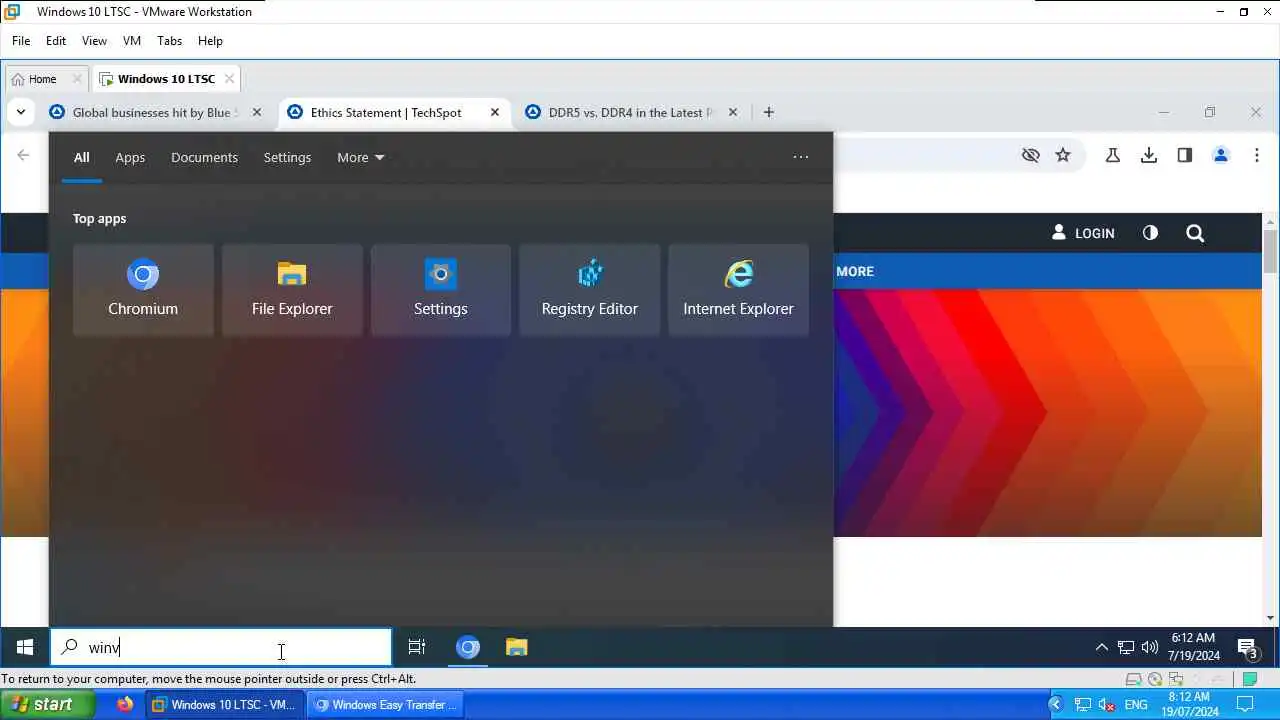
Task: Close the DDR5 vs. DDR4 browser tab
Action: point(733,112)
